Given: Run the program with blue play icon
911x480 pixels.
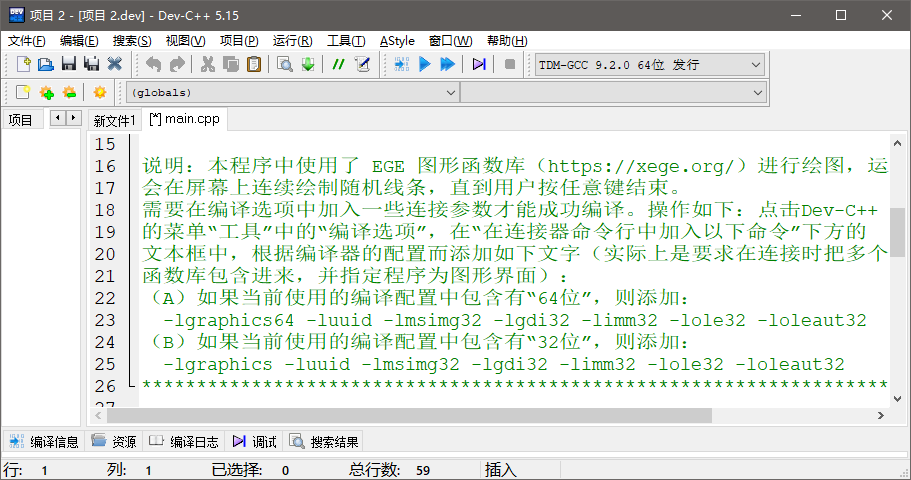Looking at the screenshot, I should click(x=425, y=64).
